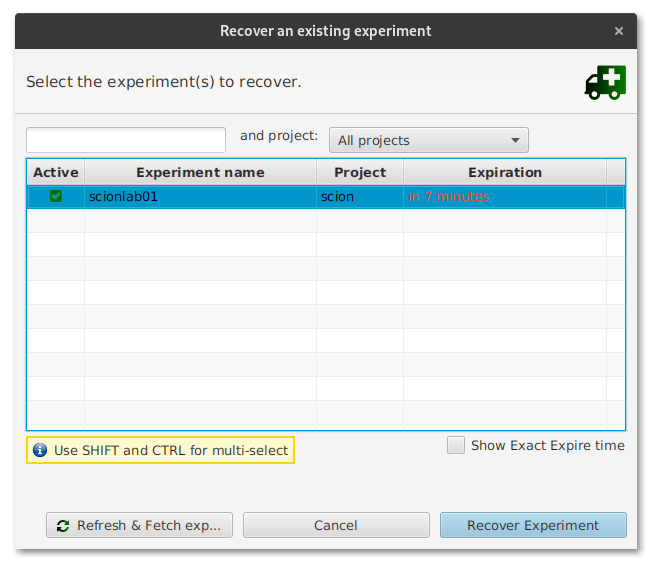
Task: Select the scionlab01 experiment name cell
Action: [x=200, y=197]
